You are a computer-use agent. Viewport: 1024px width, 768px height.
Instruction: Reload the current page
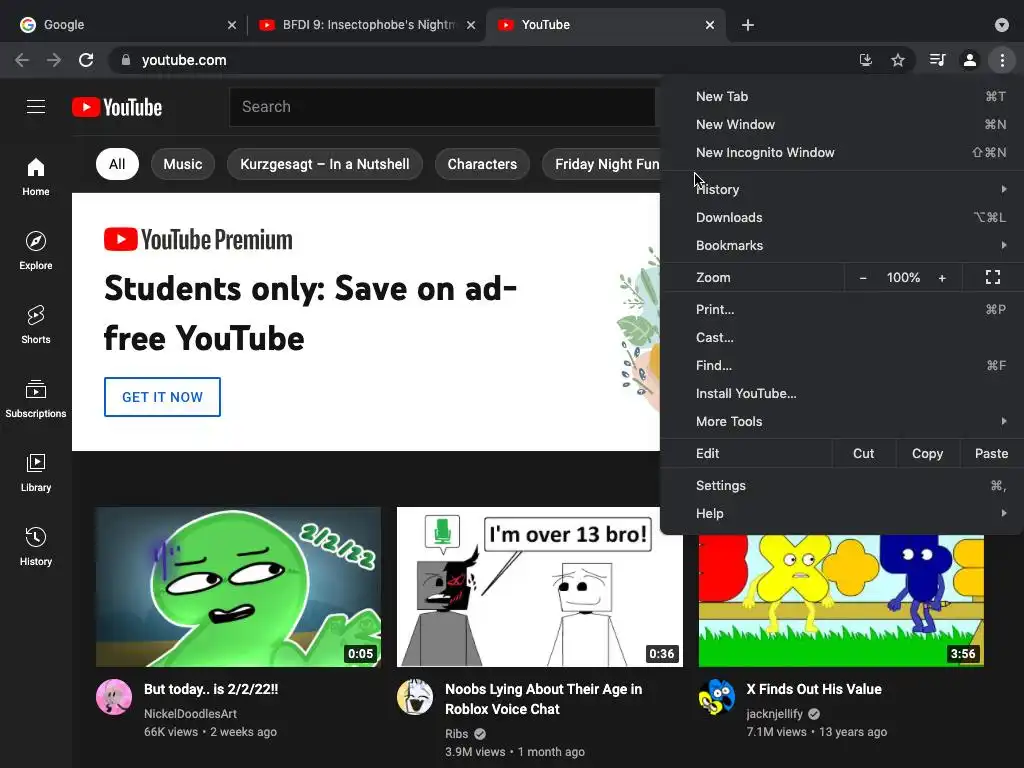click(86, 60)
